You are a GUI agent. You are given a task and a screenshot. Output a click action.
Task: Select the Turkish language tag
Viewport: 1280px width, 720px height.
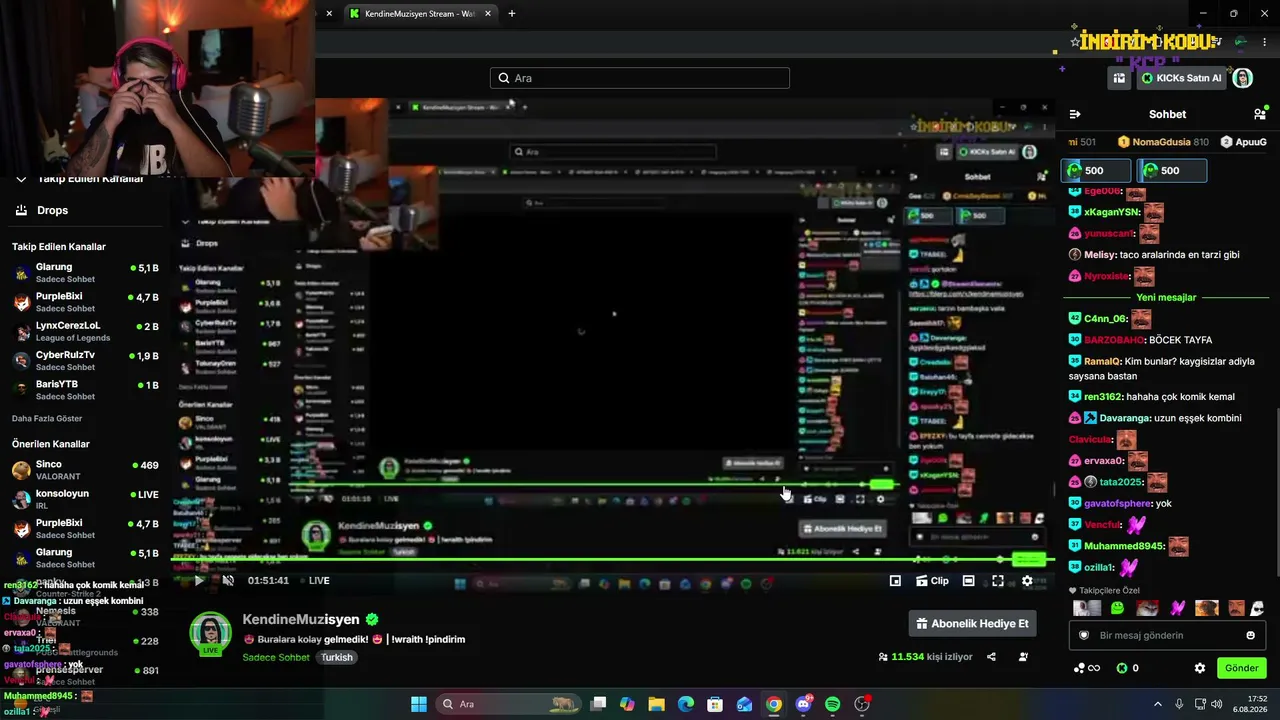point(337,657)
